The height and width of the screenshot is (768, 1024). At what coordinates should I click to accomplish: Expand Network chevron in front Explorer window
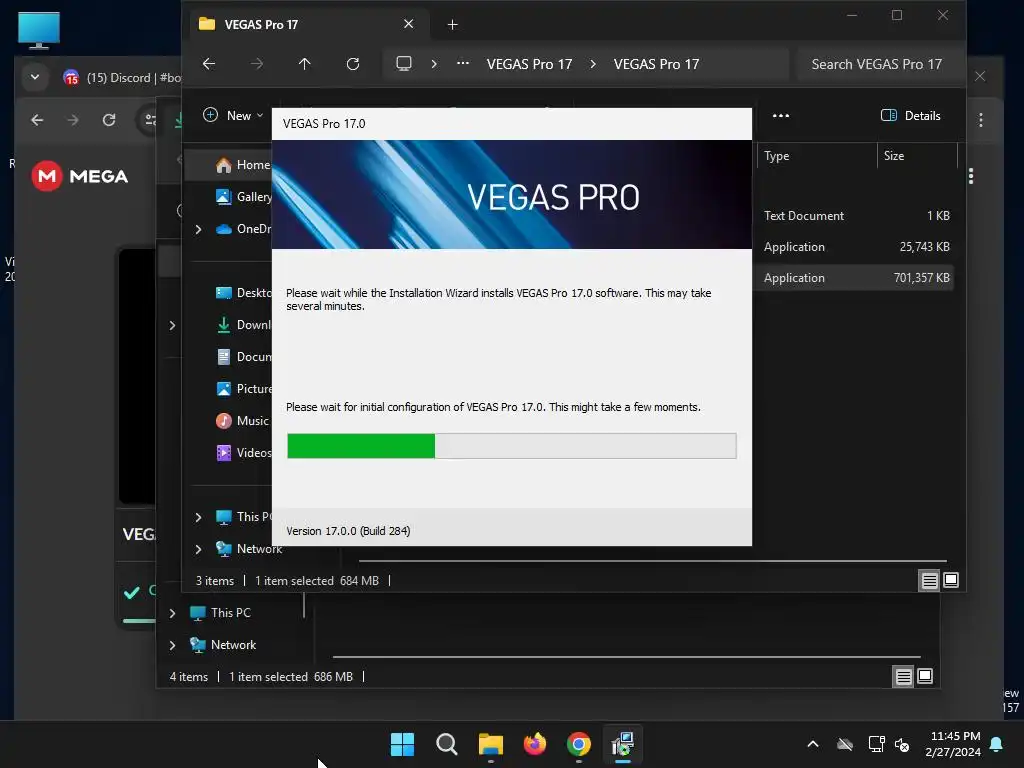pos(199,549)
